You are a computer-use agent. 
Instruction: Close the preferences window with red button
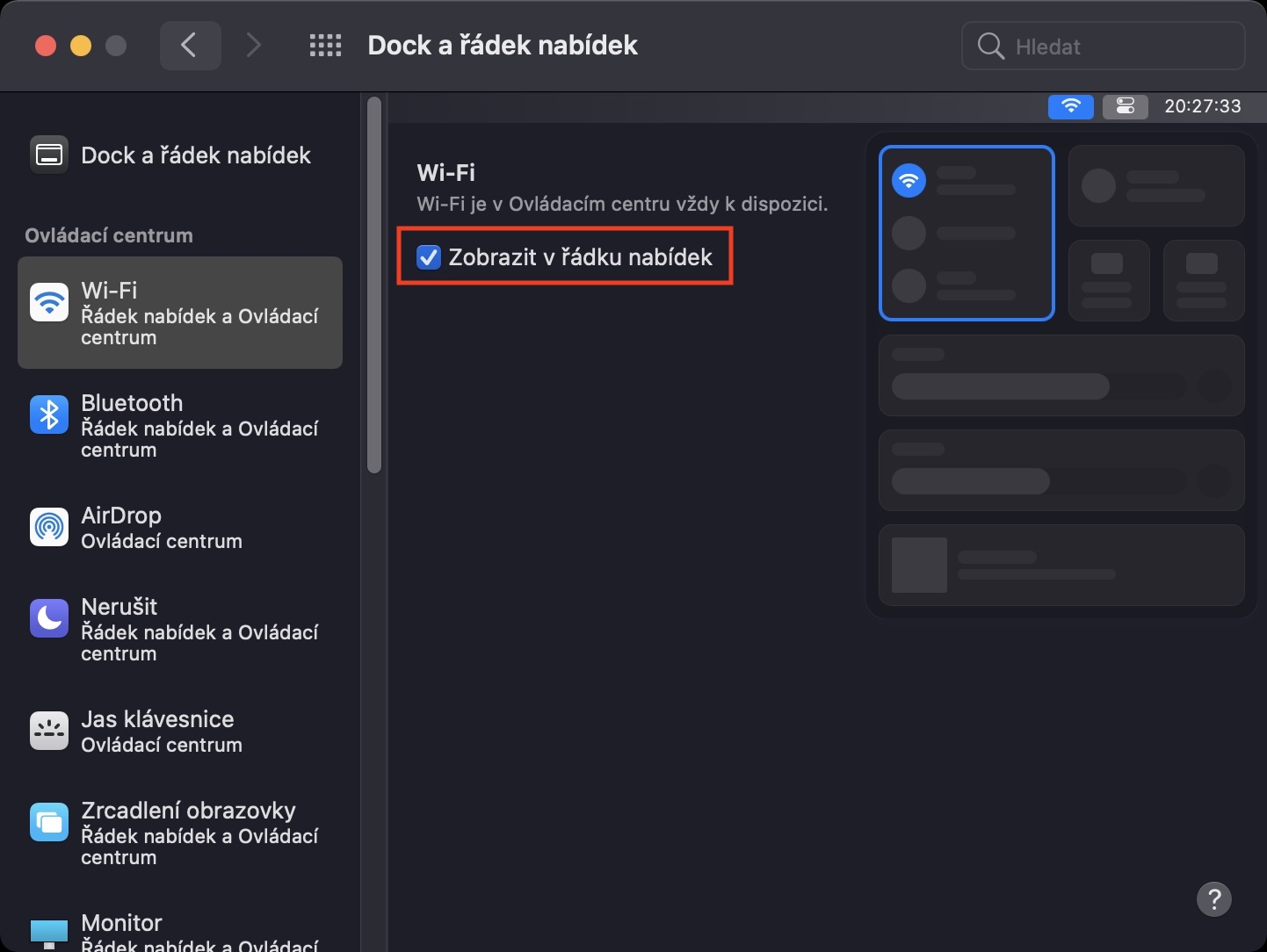46,46
